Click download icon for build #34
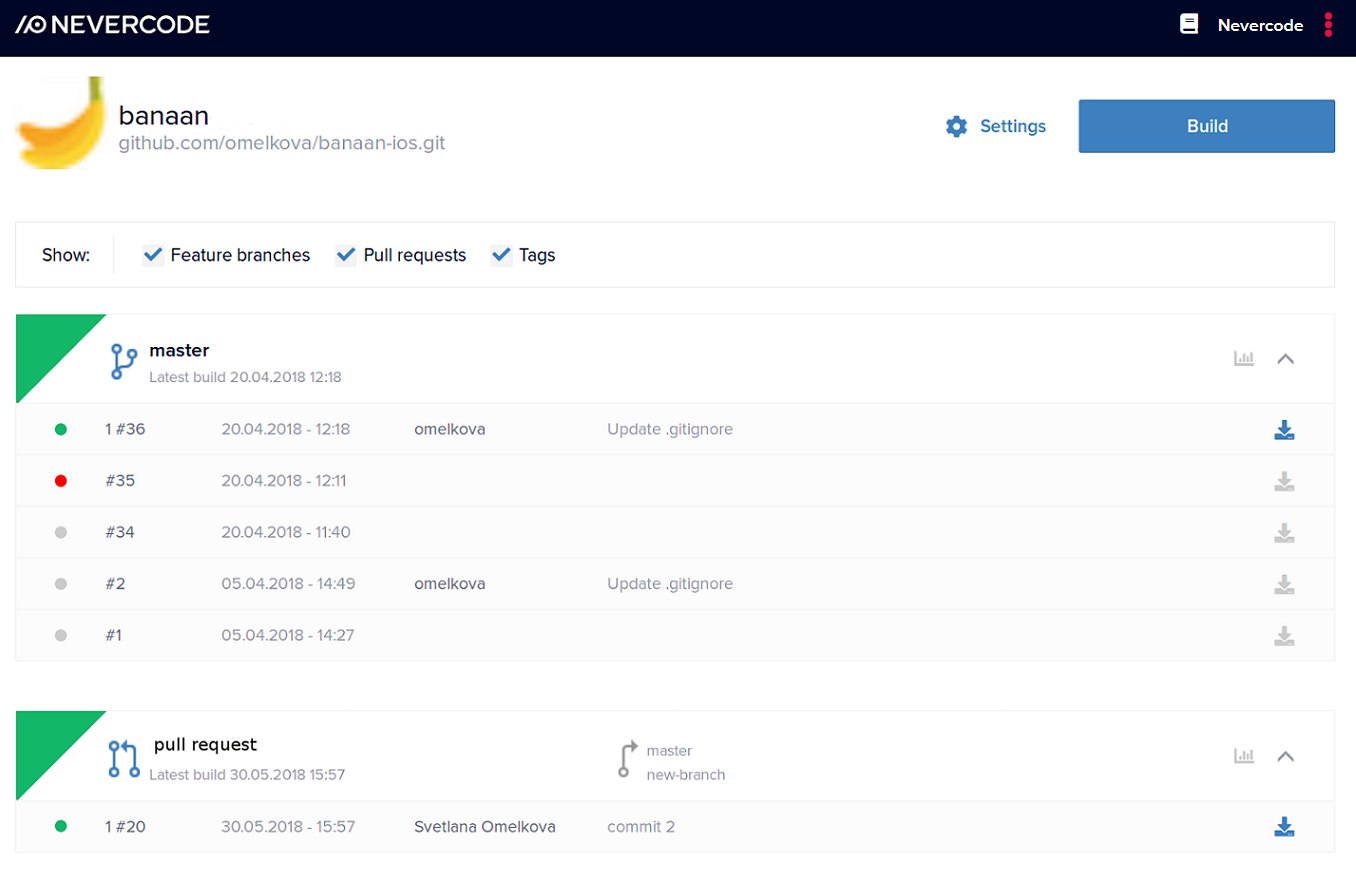 point(1285,533)
